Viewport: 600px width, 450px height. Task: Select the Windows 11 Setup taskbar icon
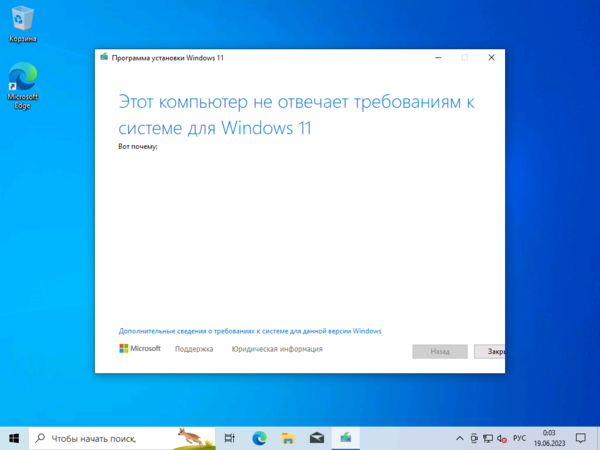[x=346, y=438]
